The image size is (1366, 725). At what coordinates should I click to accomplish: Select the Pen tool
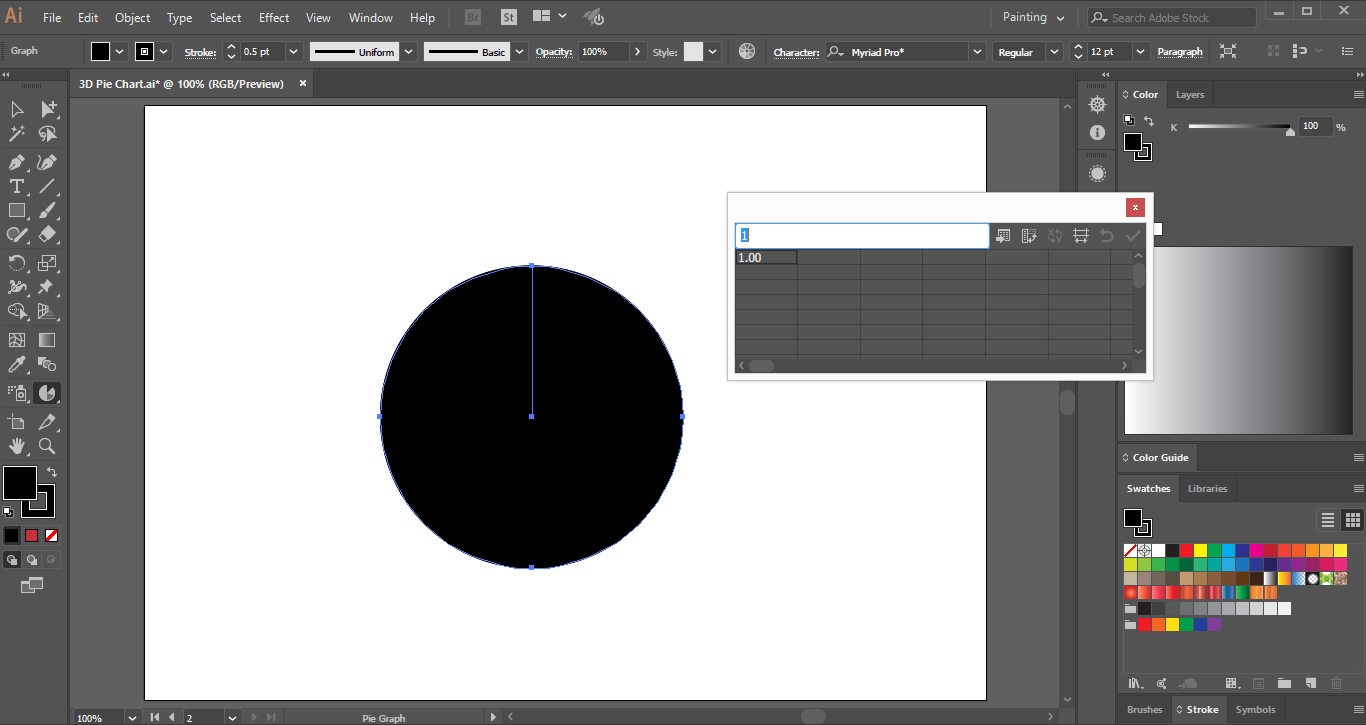[x=17, y=162]
